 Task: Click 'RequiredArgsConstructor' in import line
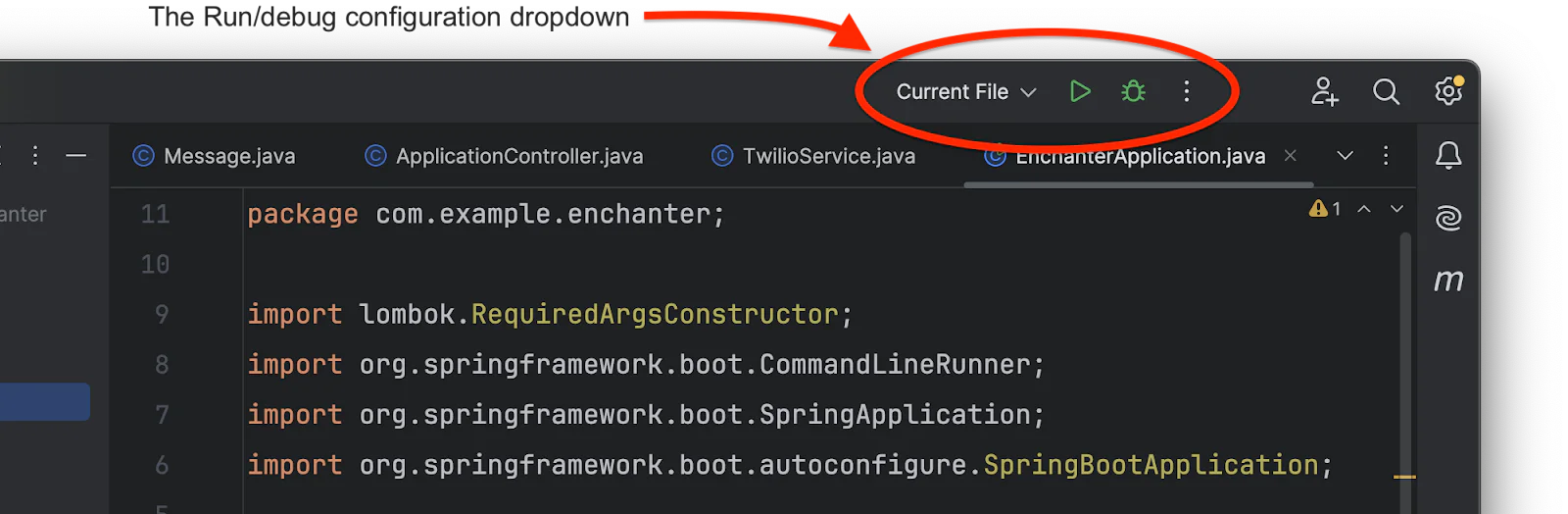tap(655, 314)
